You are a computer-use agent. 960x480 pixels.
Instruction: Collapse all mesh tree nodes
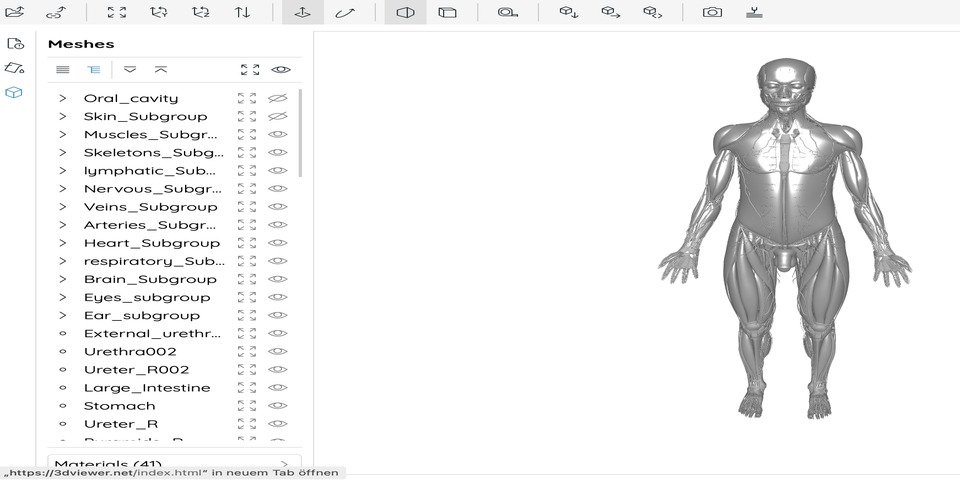click(160, 70)
